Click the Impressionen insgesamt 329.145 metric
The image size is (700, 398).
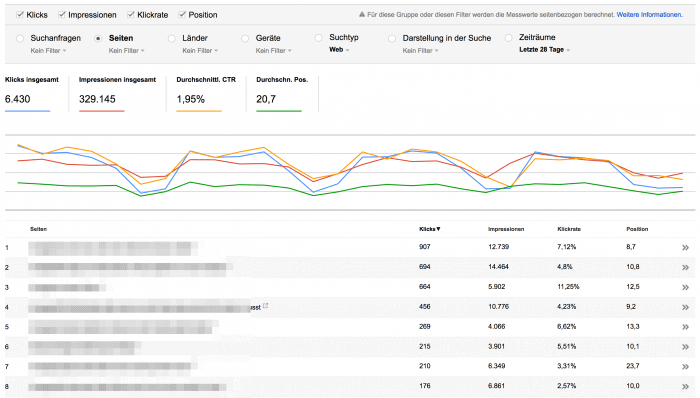tap(117, 93)
